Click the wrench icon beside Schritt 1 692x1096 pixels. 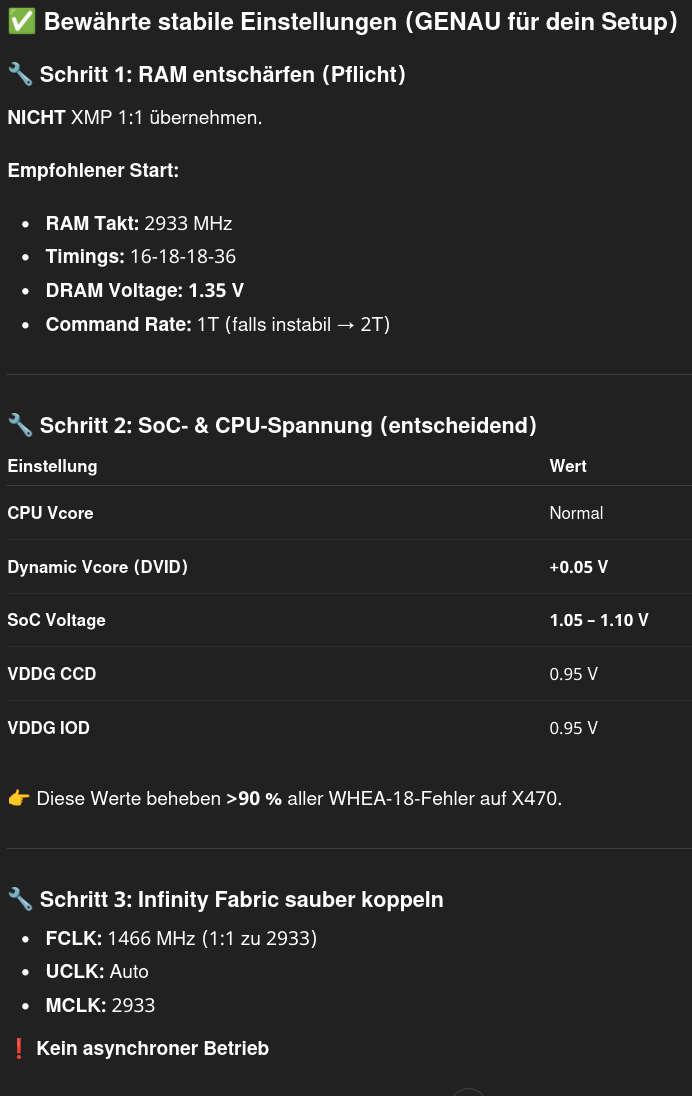[20, 73]
